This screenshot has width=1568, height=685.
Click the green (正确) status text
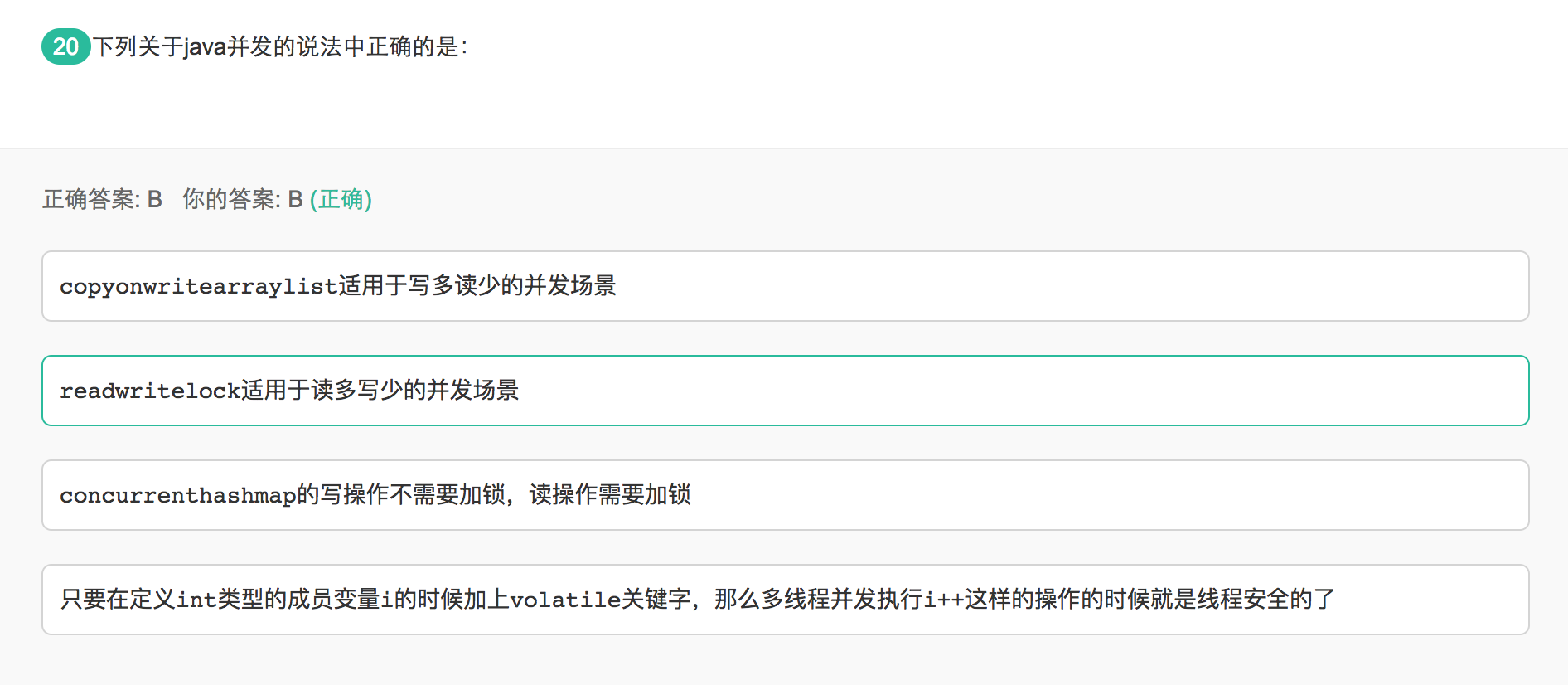pyautogui.click(x=341, y=200)
